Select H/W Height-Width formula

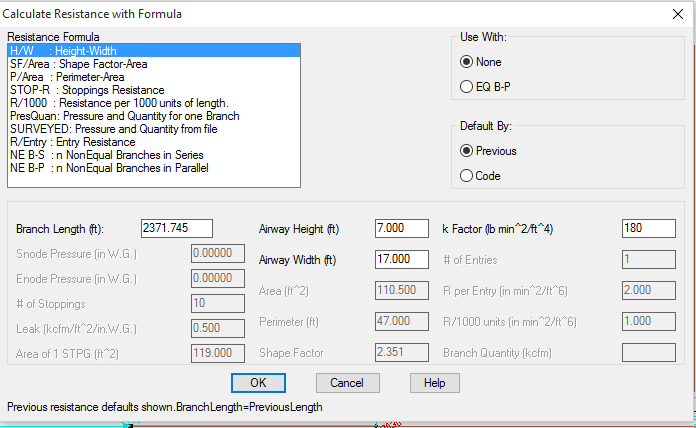coord(80,50)
